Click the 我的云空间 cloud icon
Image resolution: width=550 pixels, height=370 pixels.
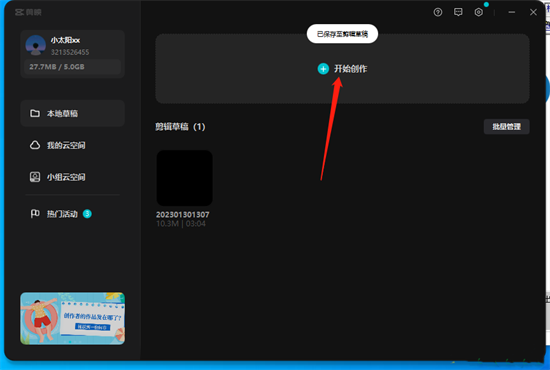[35, 145]
